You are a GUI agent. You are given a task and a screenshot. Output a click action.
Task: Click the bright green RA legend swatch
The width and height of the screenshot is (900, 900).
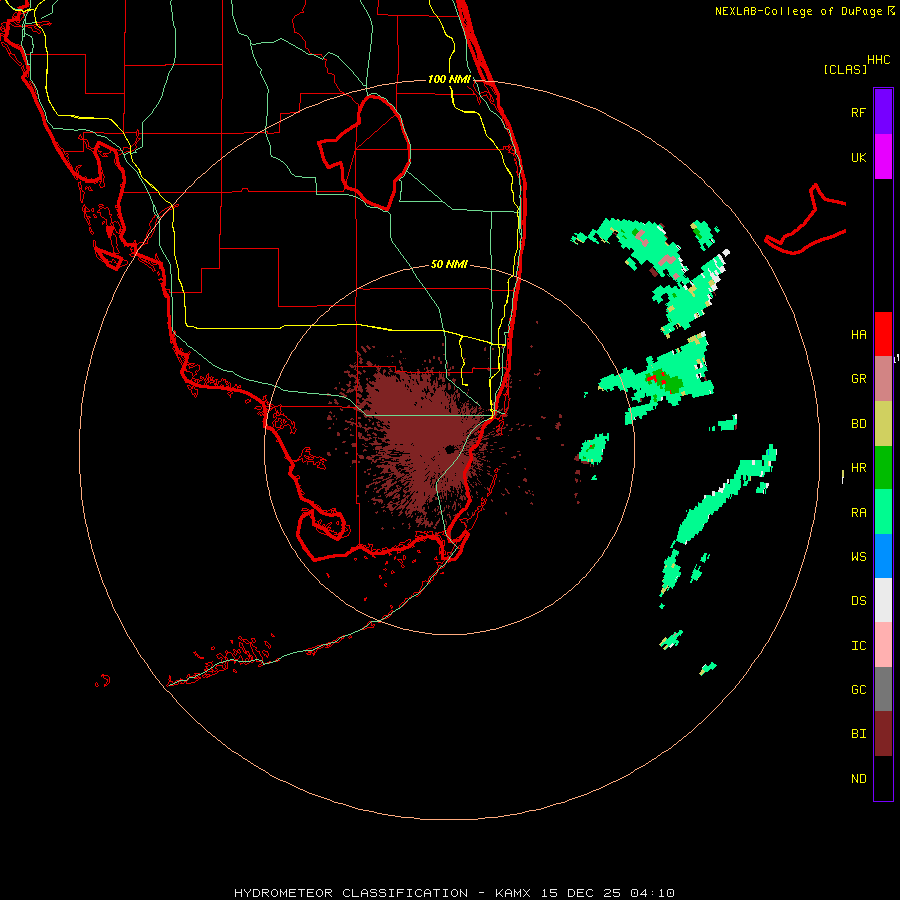click(883, 512)
